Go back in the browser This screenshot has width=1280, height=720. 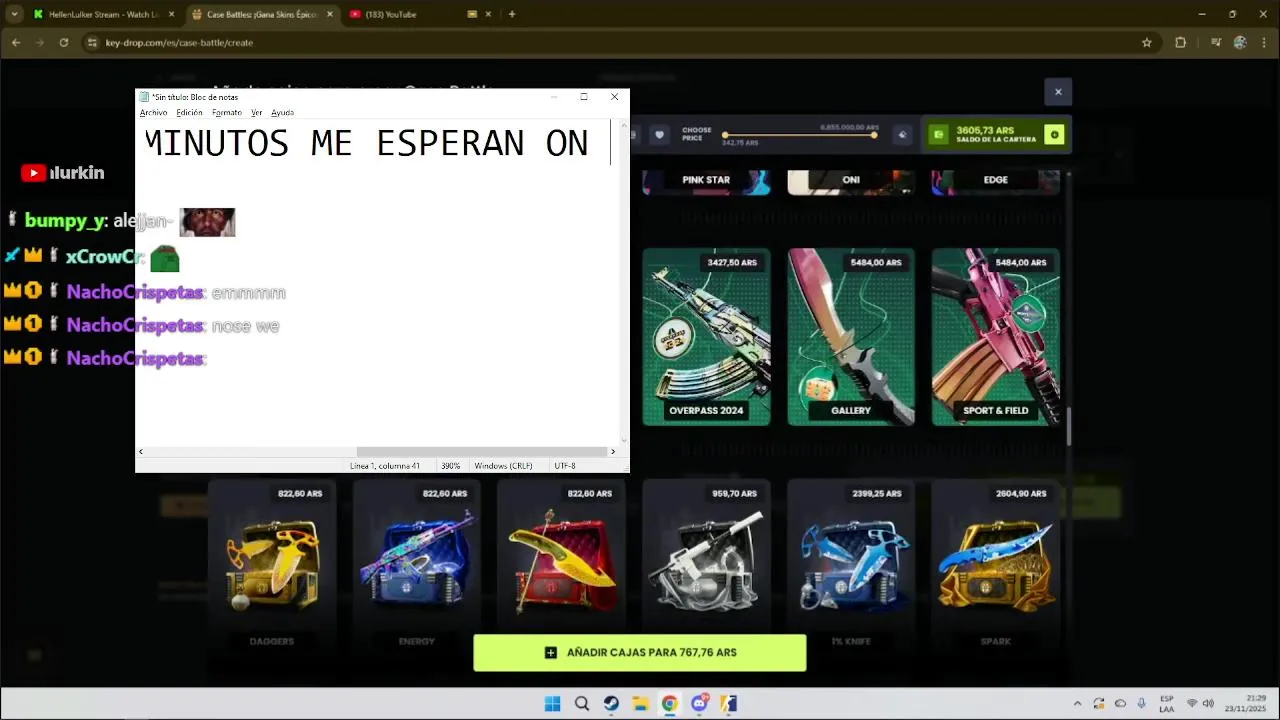pyautogui.click(x=16, y=42)
